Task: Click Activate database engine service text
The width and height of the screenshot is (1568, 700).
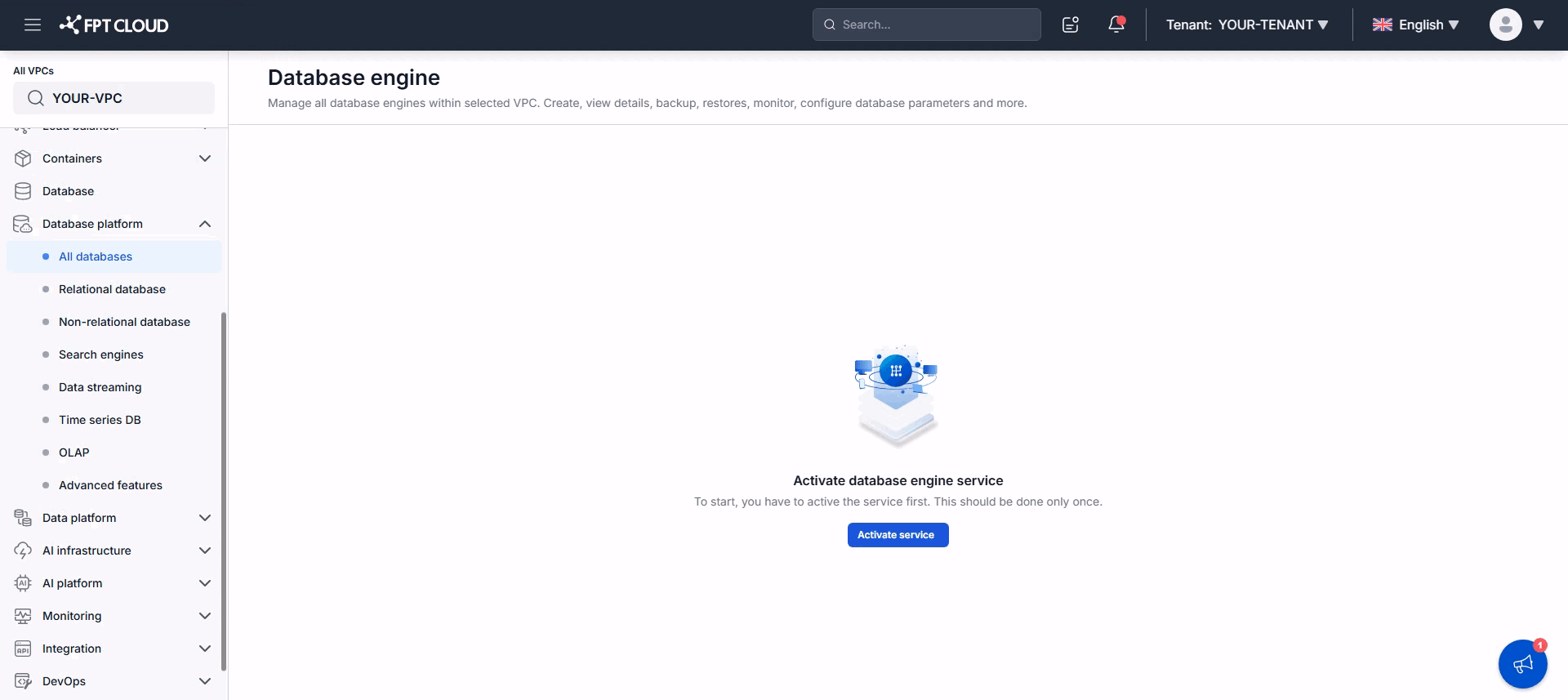Action: pyautogui.click(x=898, y=481)
